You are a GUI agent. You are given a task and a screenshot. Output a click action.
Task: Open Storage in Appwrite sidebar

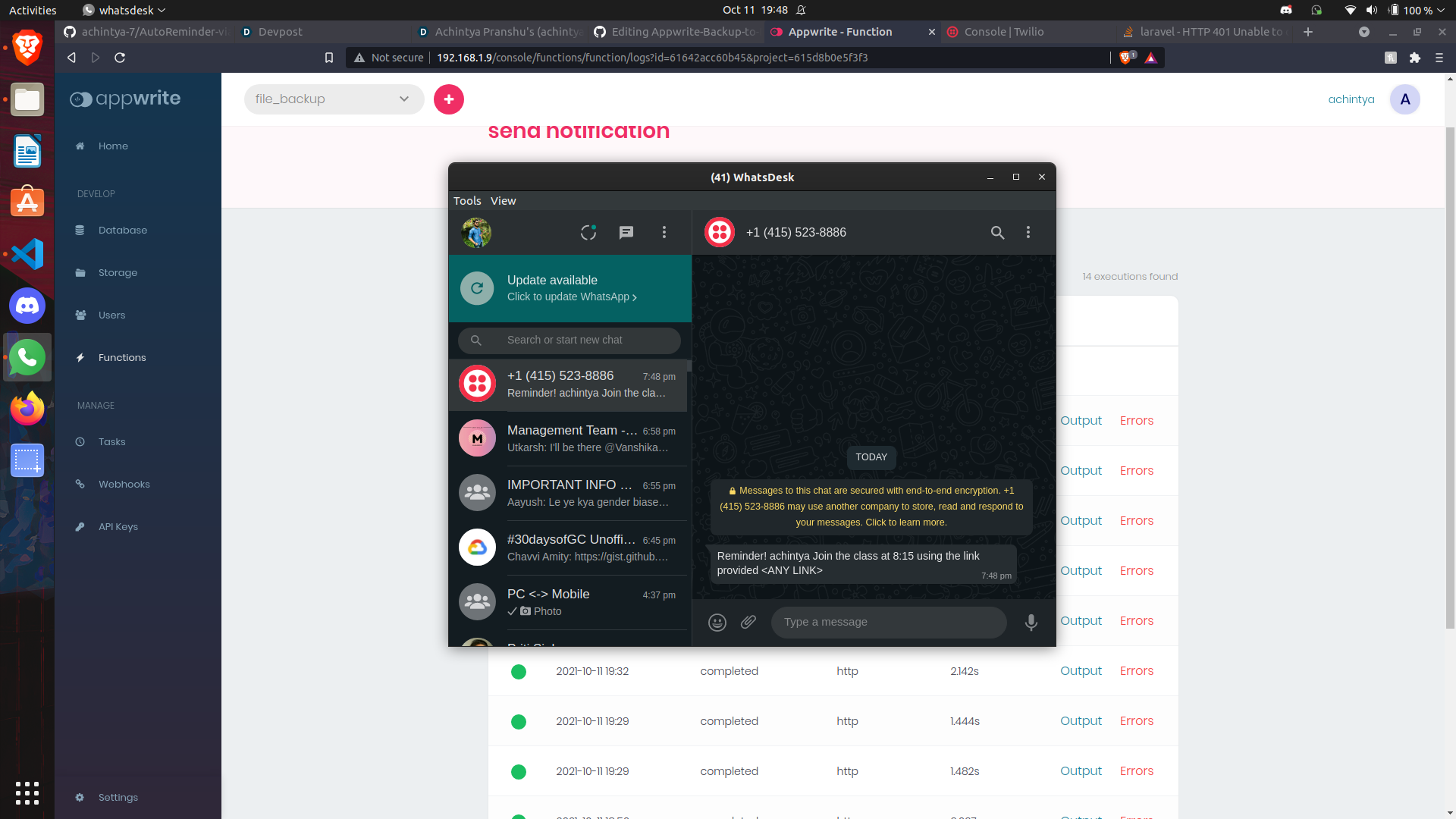pos(118,273)
